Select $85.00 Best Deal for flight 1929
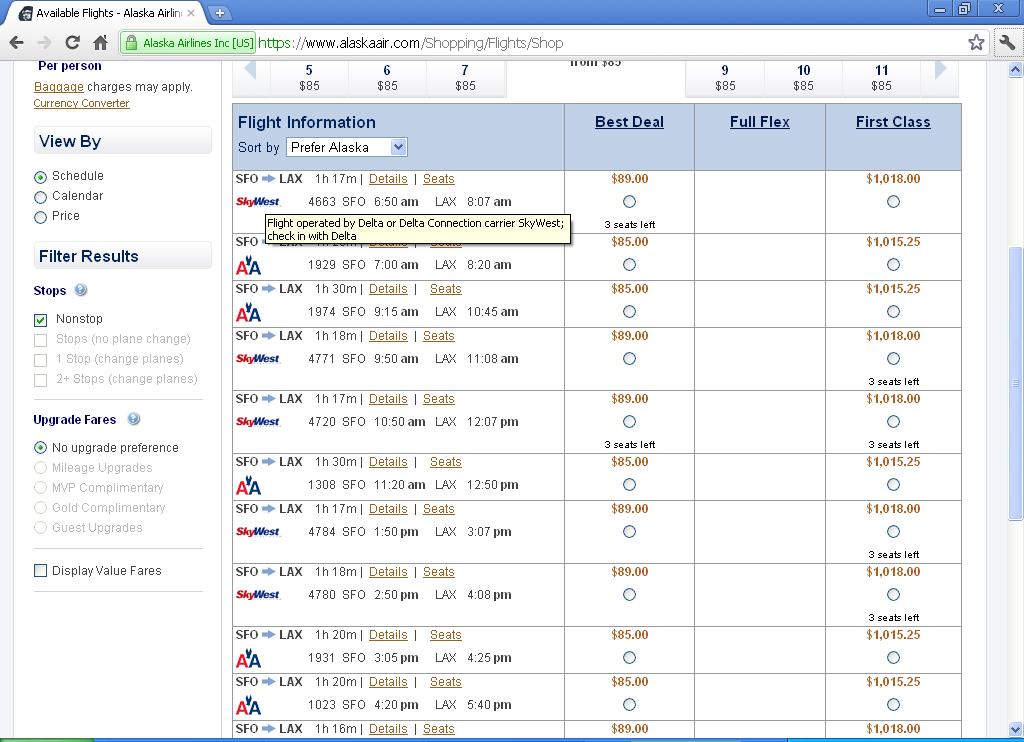Screen dimensions: 1024x742 (629, 265)
